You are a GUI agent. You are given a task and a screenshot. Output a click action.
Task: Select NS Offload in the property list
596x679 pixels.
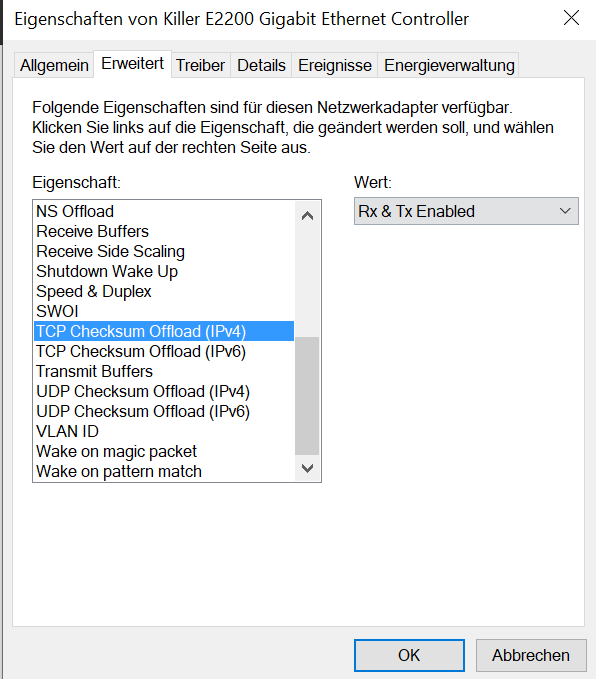[x=164, y=211]
